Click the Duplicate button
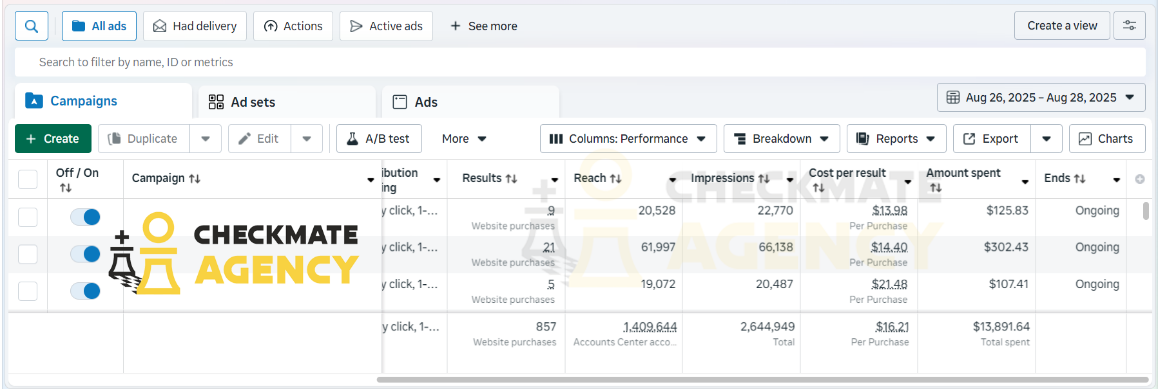The width and height of the screenshot is (1158, 389). 144,139
